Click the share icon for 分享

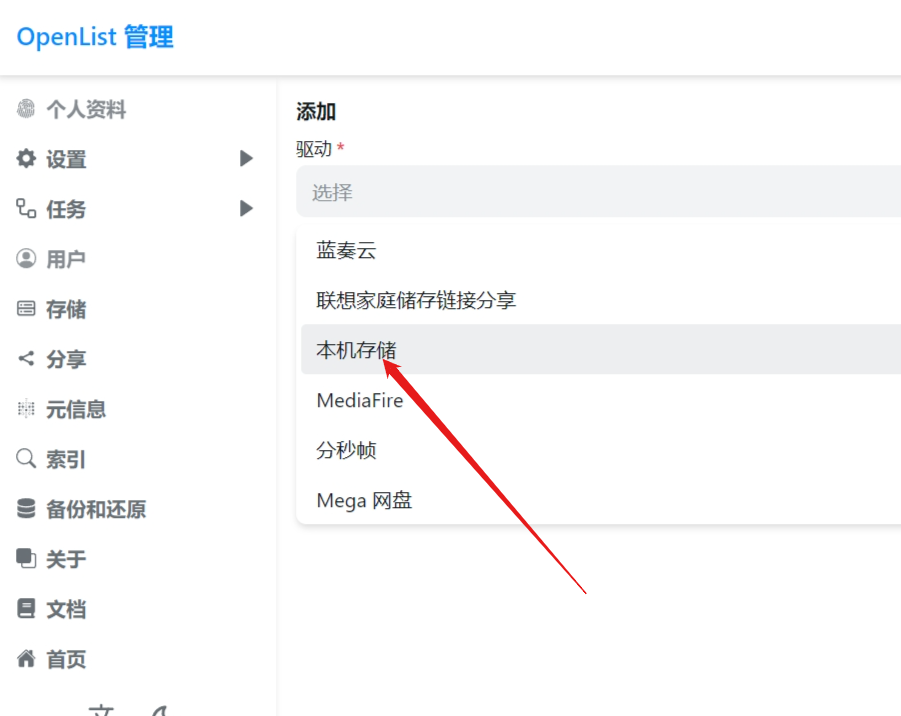tap(26, 359)
